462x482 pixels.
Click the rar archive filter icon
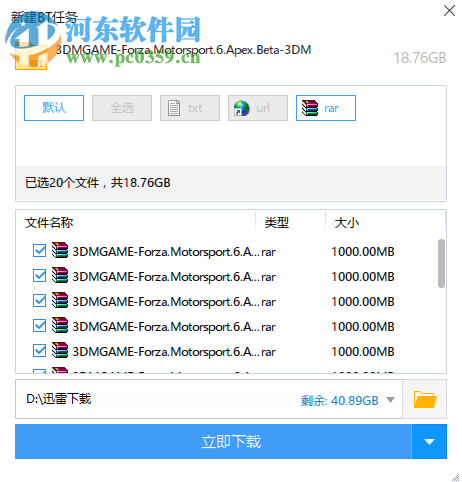pyautogui.click(x=310, y=108)
